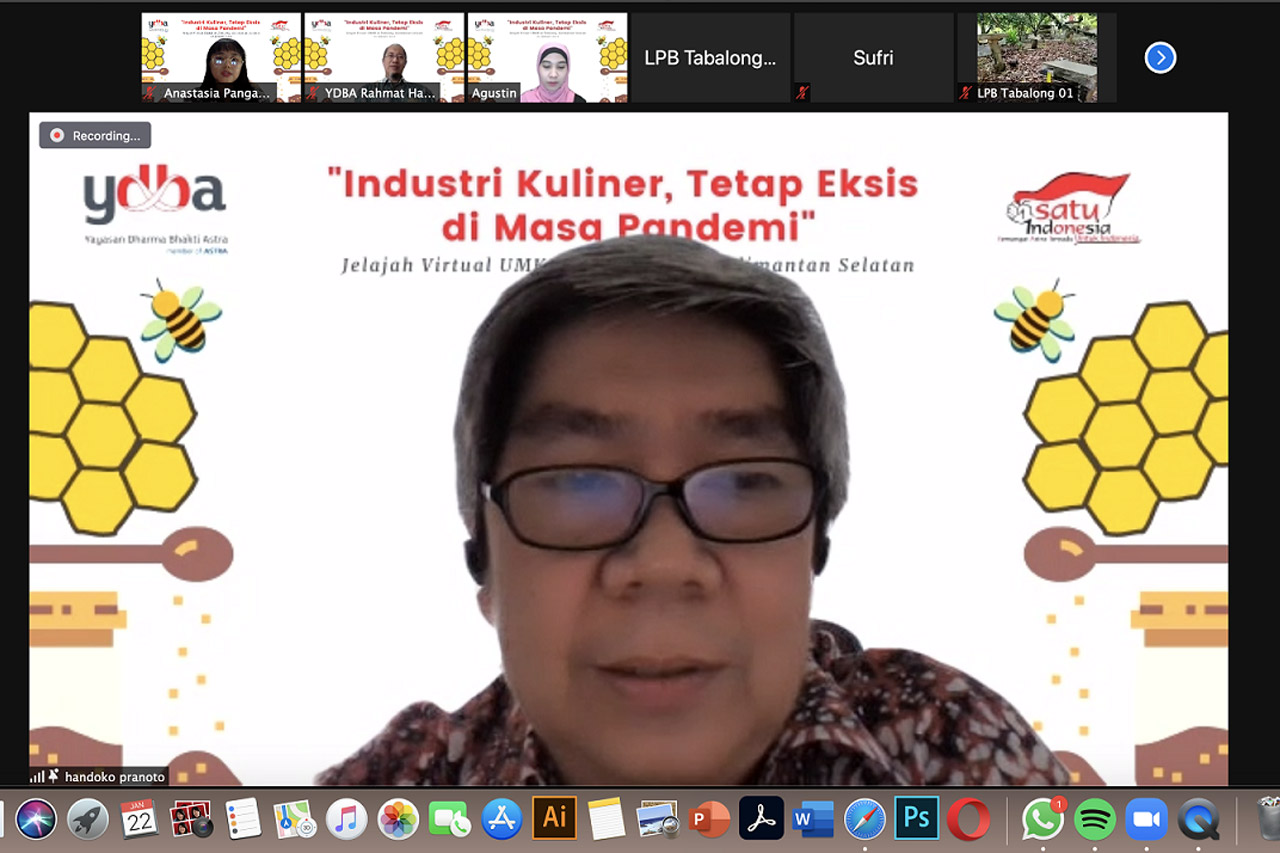Launch Microsoft PowerPoint
1280x853 pixels.
709,820
